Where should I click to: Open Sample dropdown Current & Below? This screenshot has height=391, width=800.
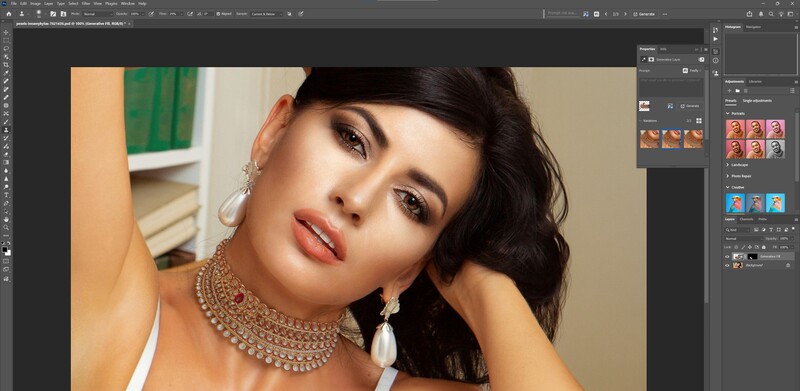(267, 14)
